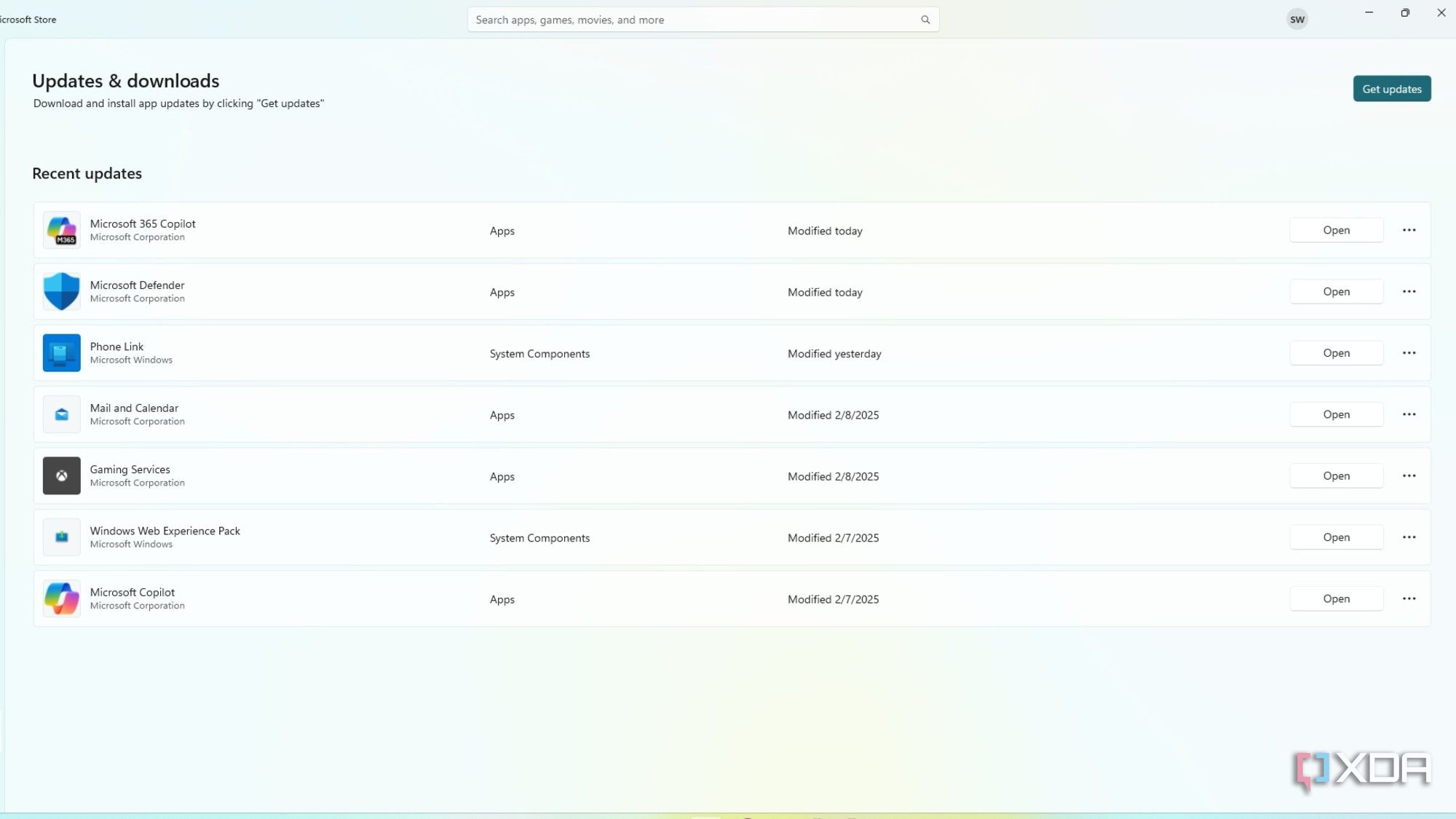
Task: Select the Phone Link app icon
Action: click(x=62, y=353)
